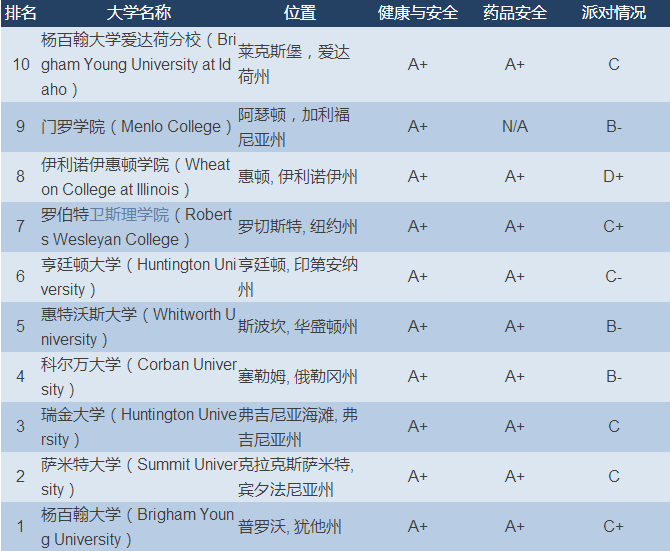This screenshot has height=551, width=670.
Task: Click the C+ party grade in the rank 1 row
Action: pyautogui.click(x=614, y=527)
